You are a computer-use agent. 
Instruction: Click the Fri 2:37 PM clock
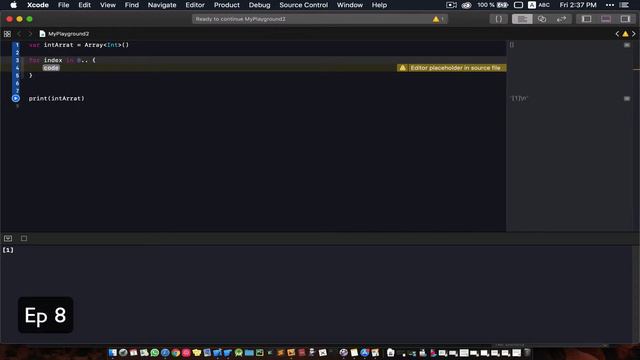coord(578,5)
